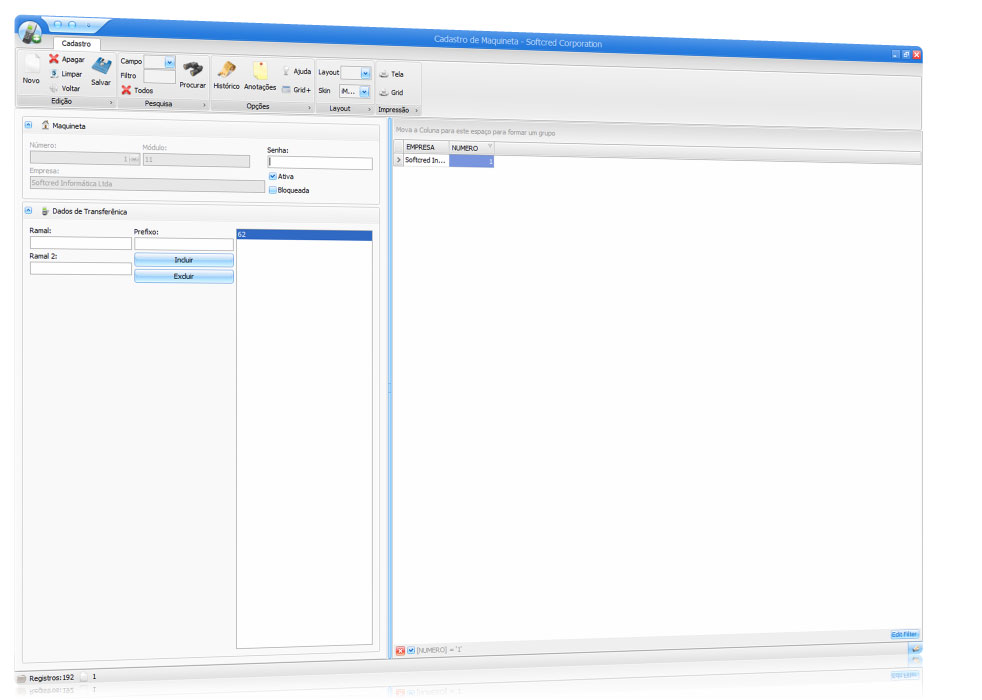
Task: Click into the Senha input field
Action: click(x=320, y=163)
